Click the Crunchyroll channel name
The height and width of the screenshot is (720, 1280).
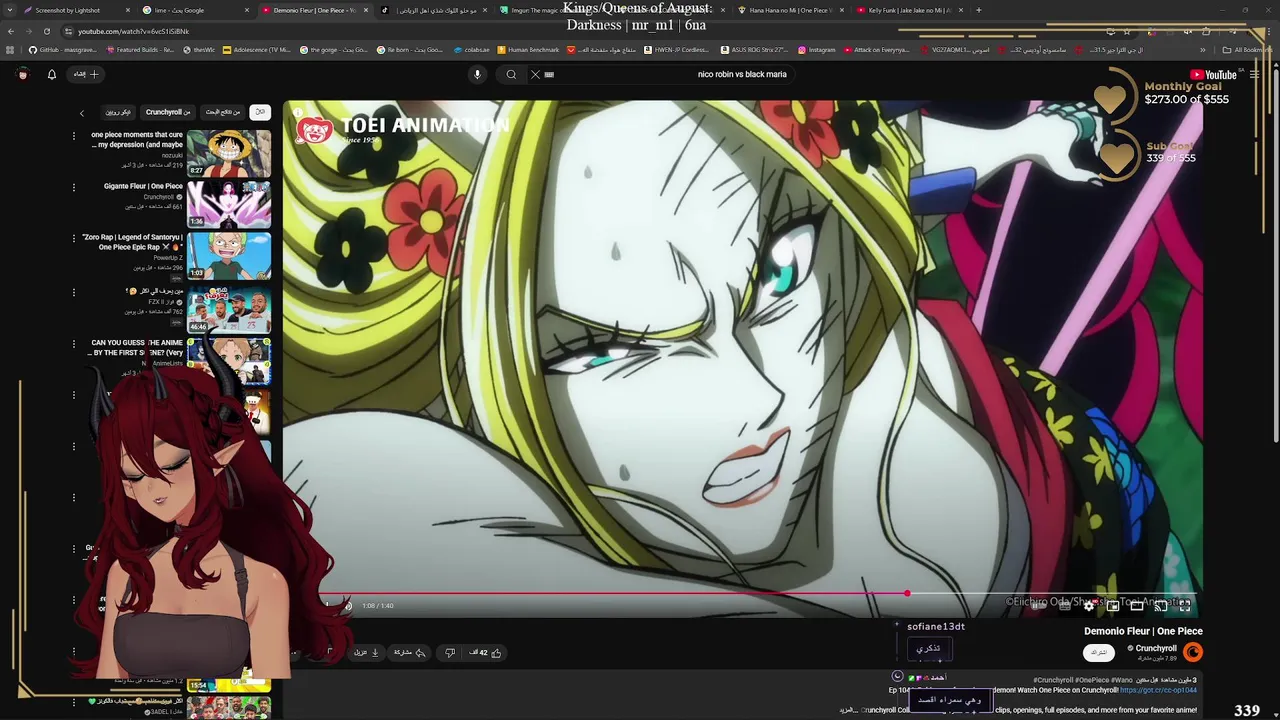(x=1156, y=648)
